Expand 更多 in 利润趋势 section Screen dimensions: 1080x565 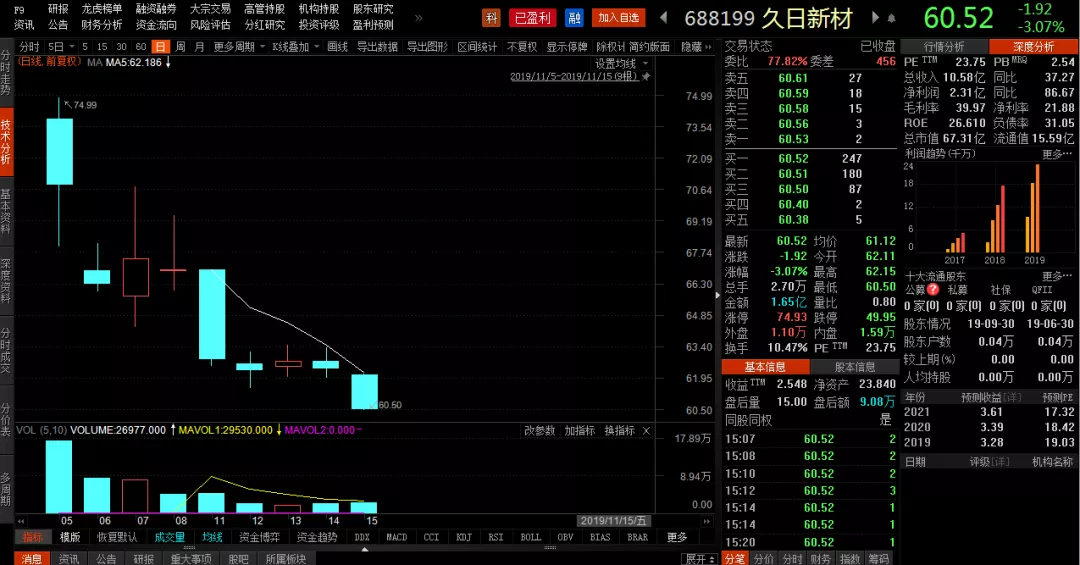click(x=1057, y=154)
